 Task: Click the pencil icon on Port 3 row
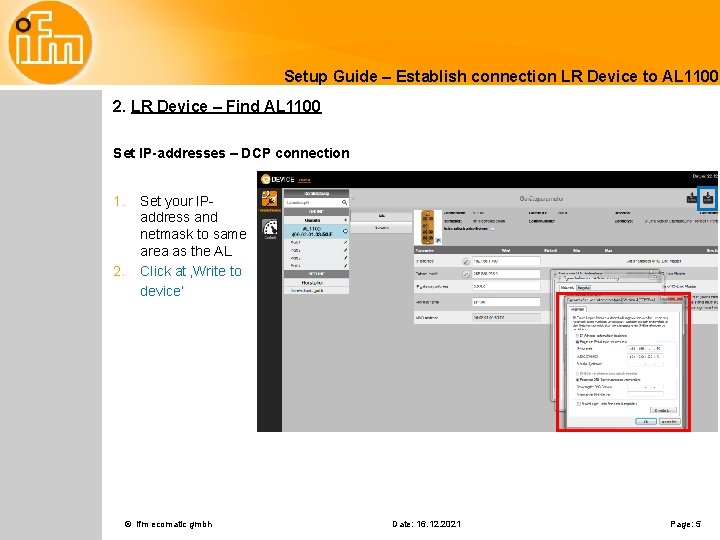(x=345, y=258)
